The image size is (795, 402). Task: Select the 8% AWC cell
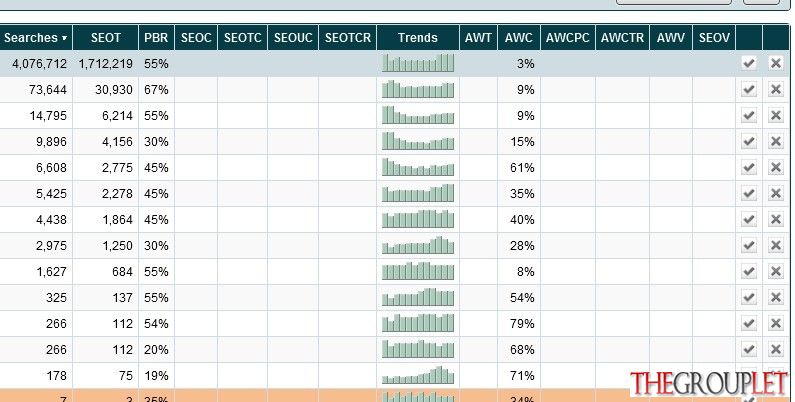coord(519,272)
